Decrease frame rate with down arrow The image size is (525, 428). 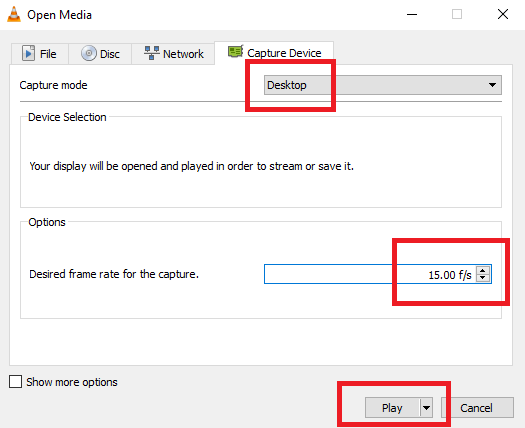(x=482, y=278)
